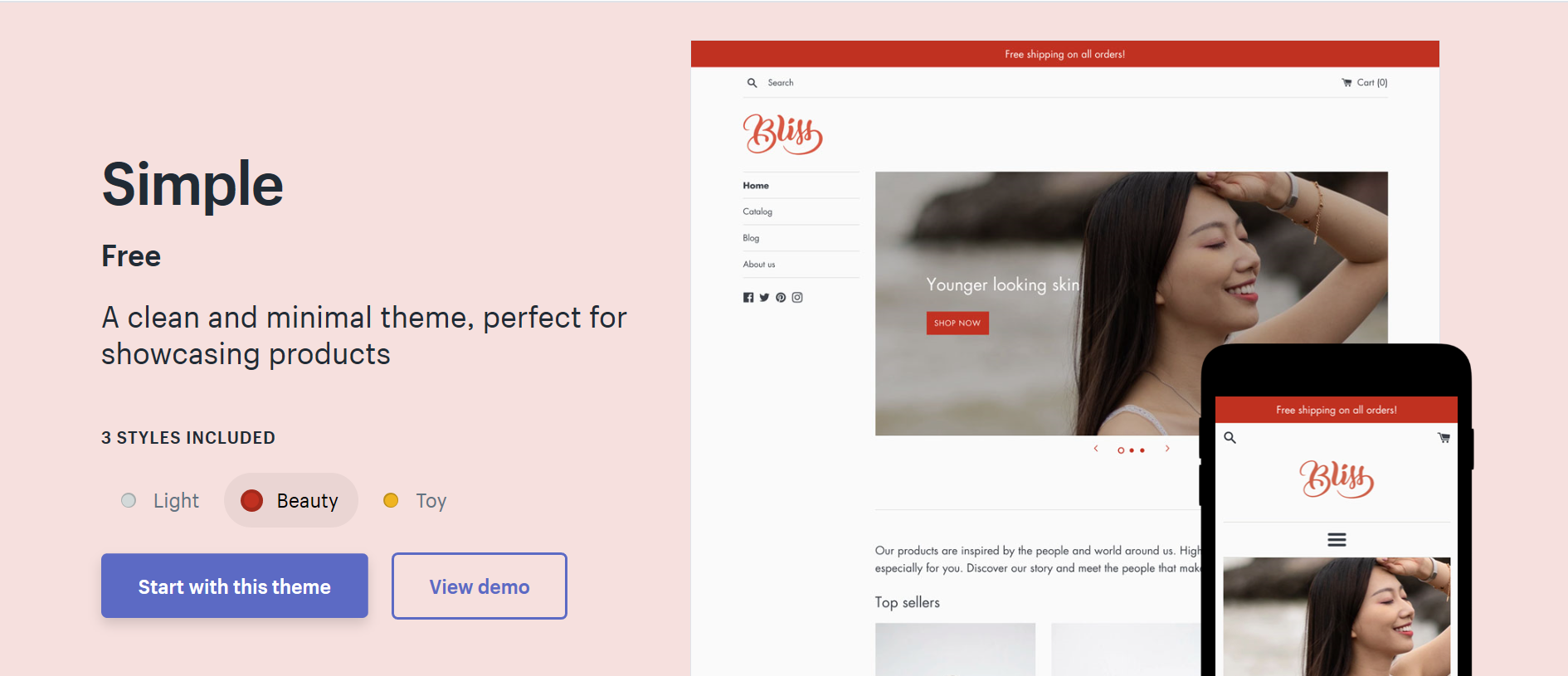Click the Facebook social icon
This screenshot has width=1568, height=676.
click(748, 298)
